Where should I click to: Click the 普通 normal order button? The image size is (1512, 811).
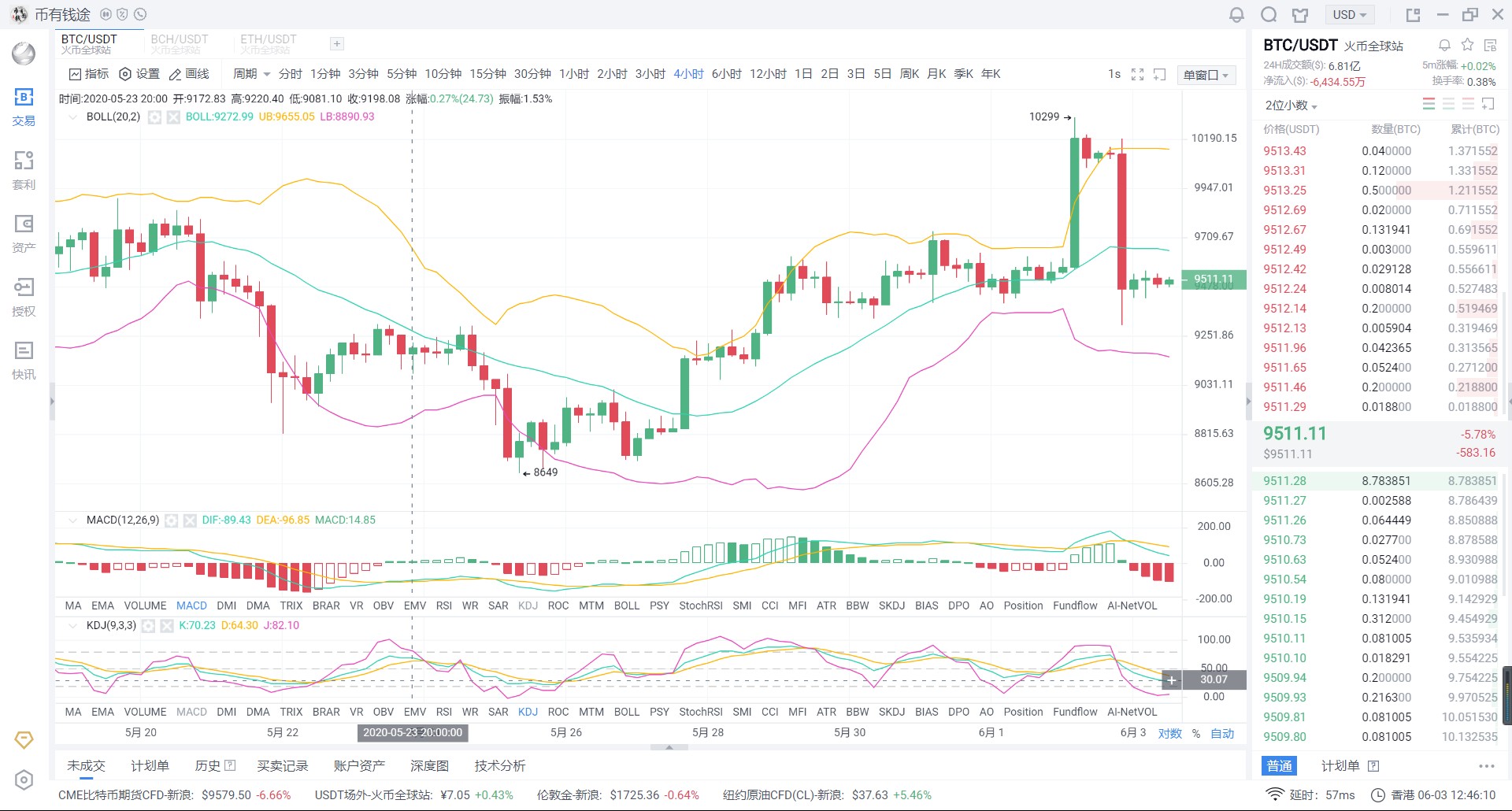point(1279,765)
